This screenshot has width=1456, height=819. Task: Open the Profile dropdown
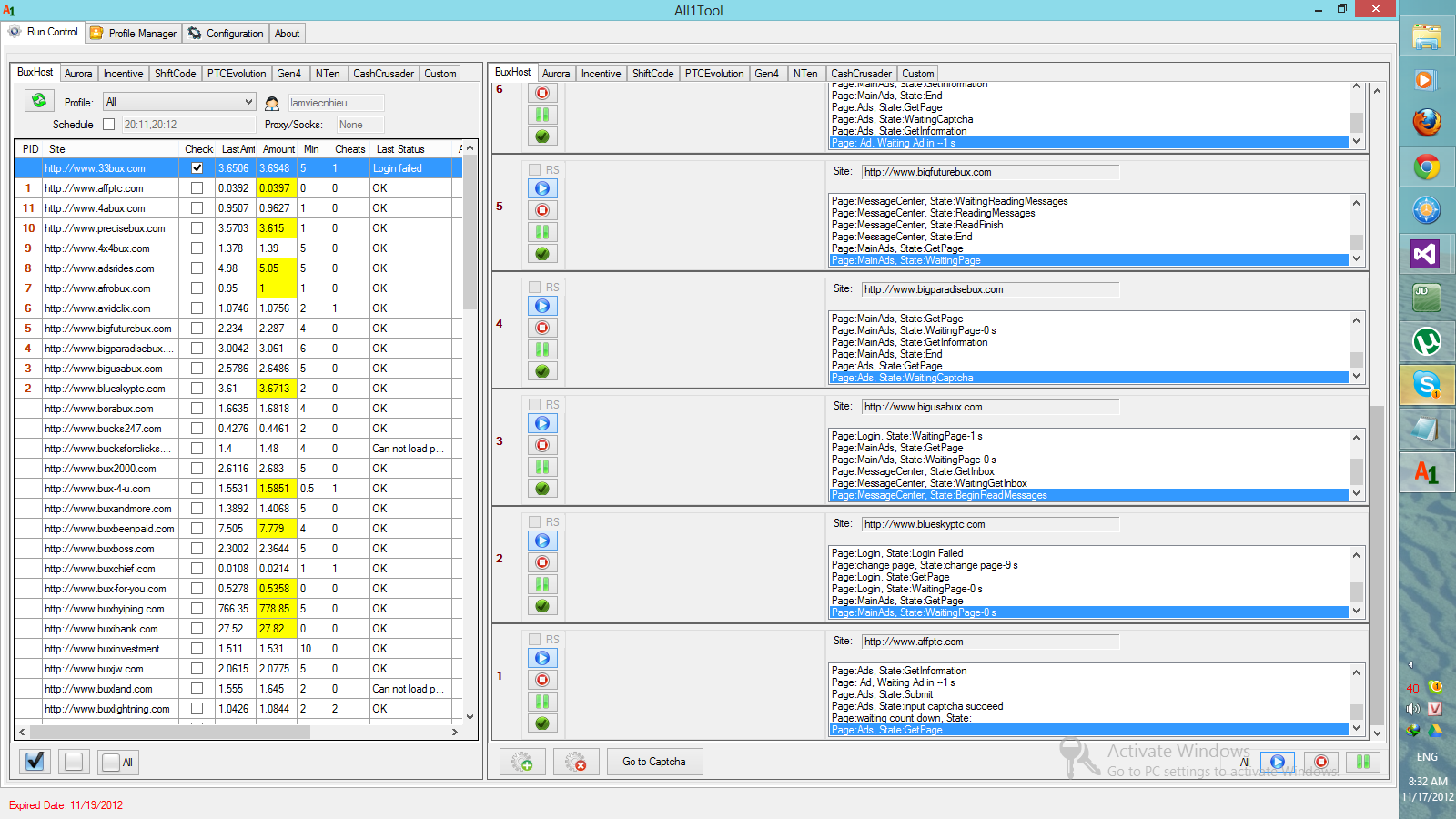(x=179, y=102)
